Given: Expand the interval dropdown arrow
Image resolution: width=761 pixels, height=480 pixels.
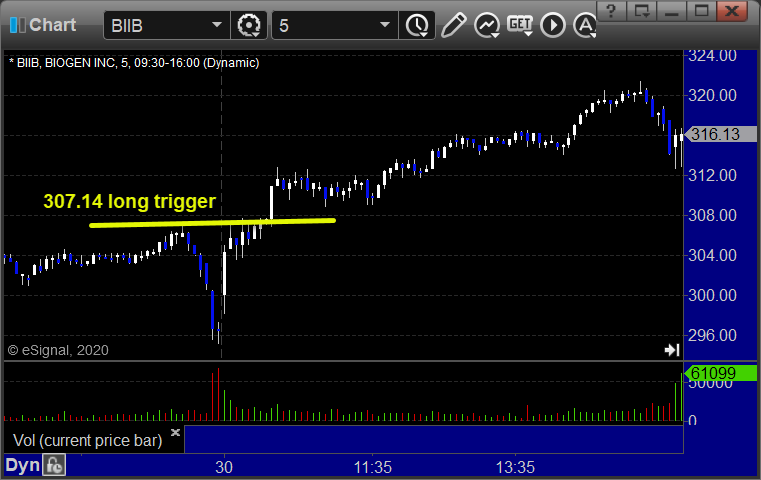Looking at the screenshot, I should tap(385, 25).
